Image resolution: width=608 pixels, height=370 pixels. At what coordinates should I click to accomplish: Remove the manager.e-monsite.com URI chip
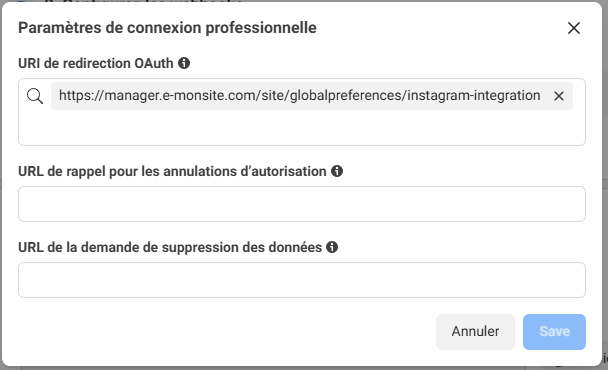click(x=559, y=96)
